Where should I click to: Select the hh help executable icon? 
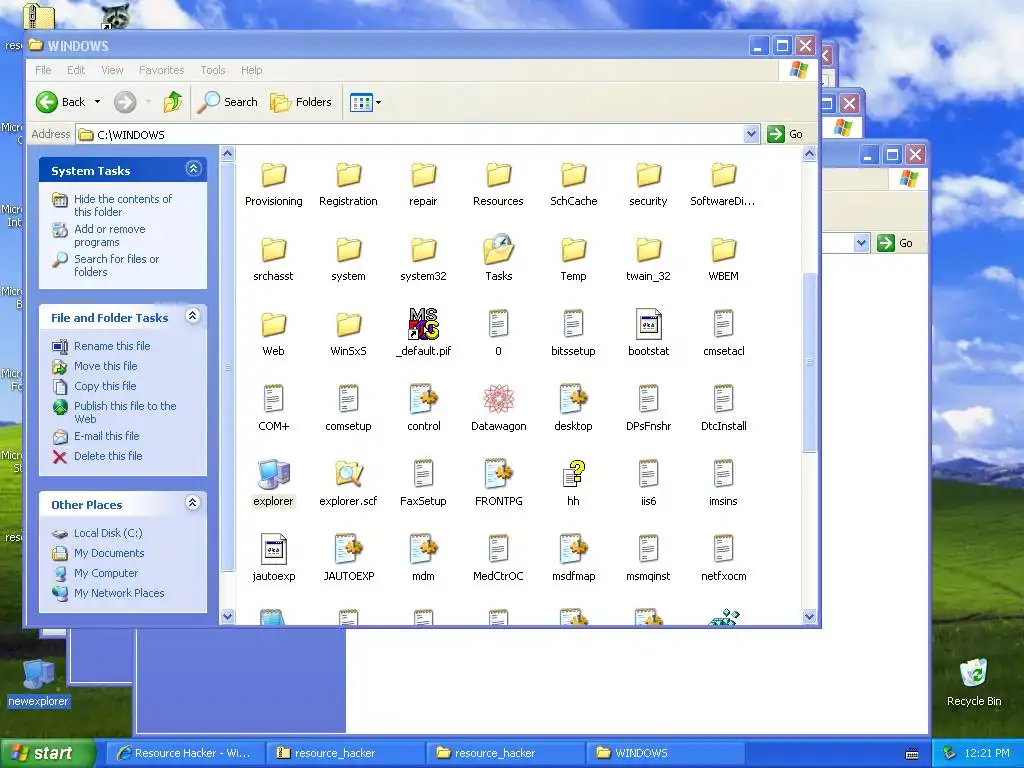coord(573,474)
